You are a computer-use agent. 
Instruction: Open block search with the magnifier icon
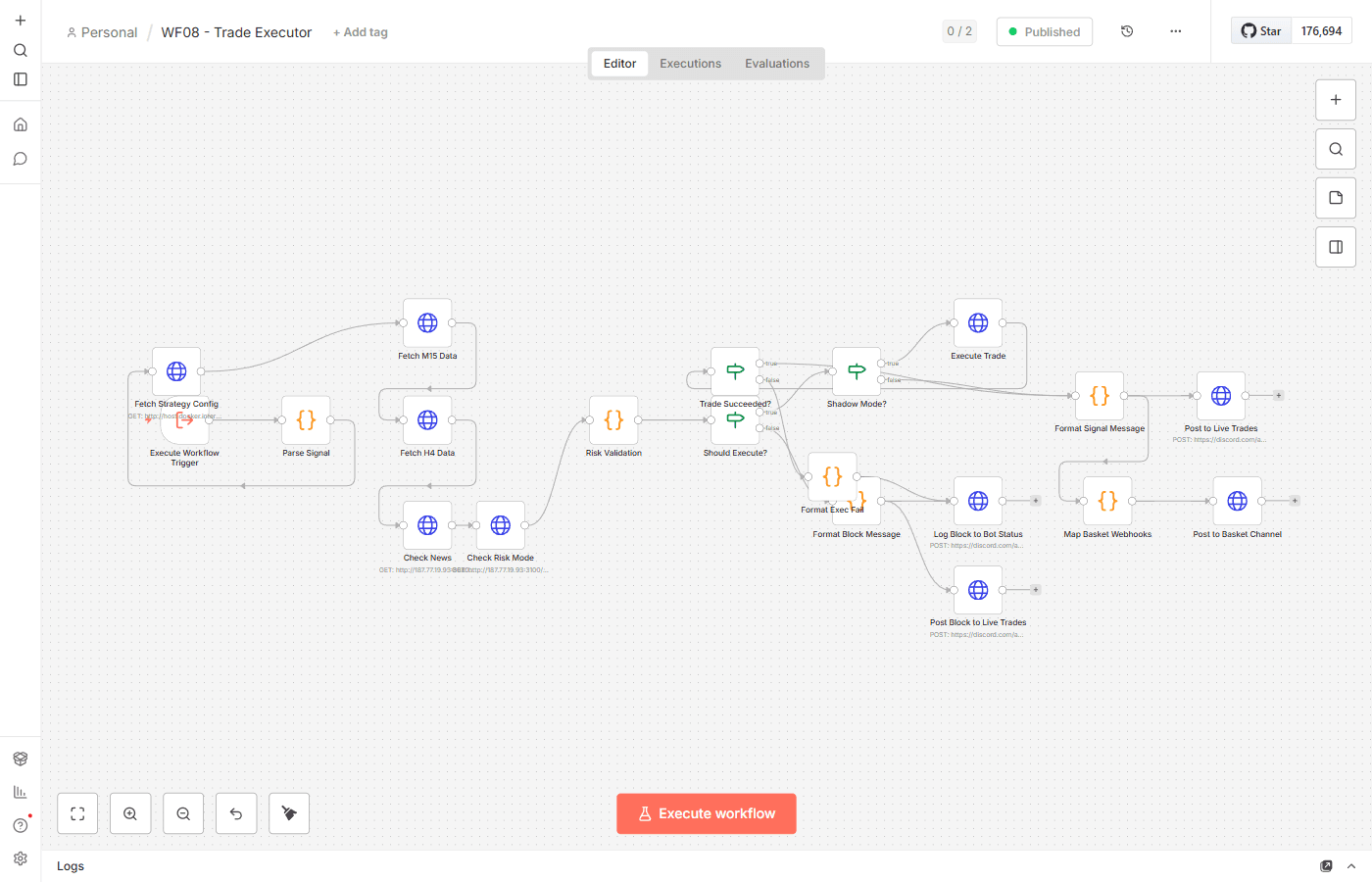(x=1335, y=148)
